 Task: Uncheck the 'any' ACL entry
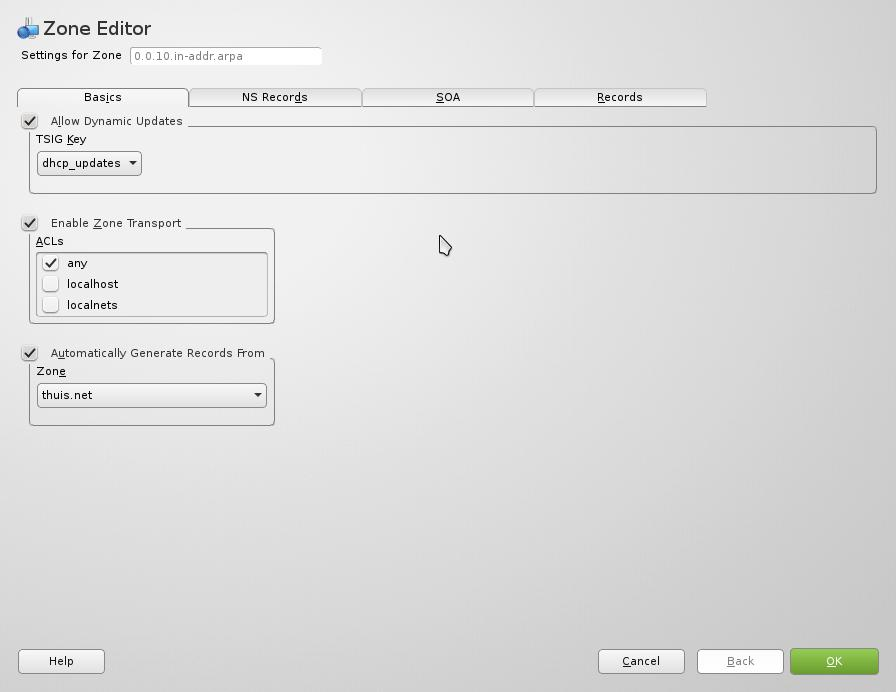[x=51, y=263]
